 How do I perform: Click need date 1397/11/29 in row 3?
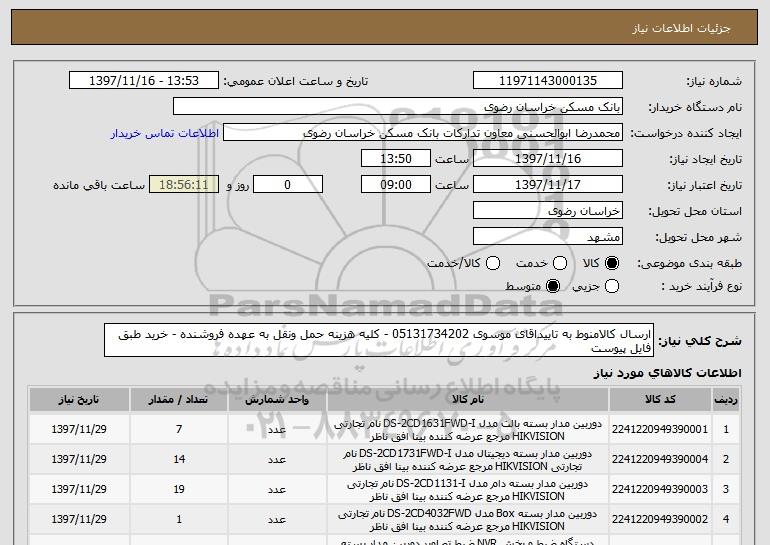[x=79, y=489]
